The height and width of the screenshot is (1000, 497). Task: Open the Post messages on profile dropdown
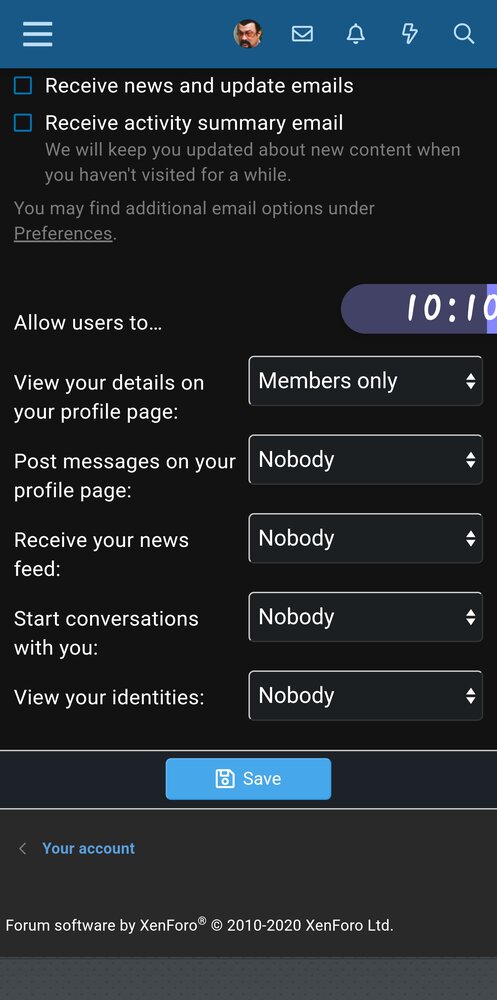coord(366,459)
